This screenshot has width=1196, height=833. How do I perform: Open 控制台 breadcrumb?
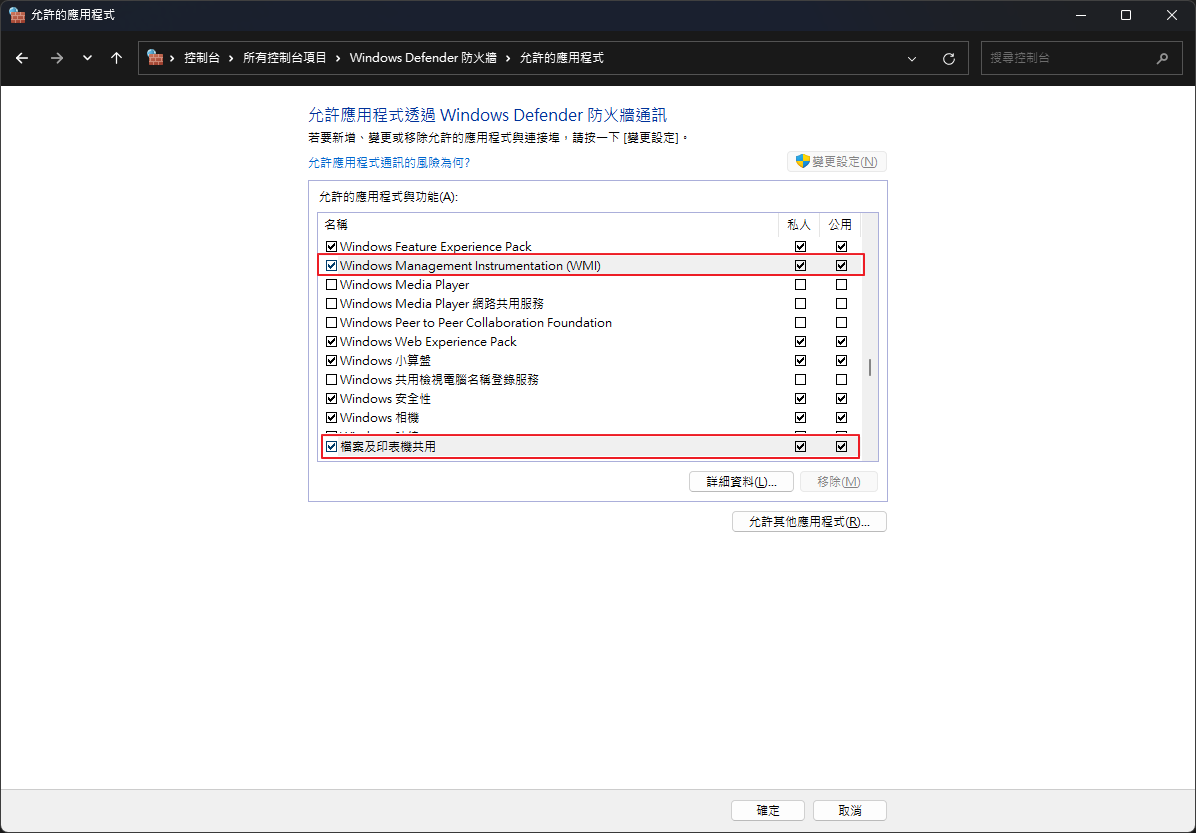click(x=202, y=58)
